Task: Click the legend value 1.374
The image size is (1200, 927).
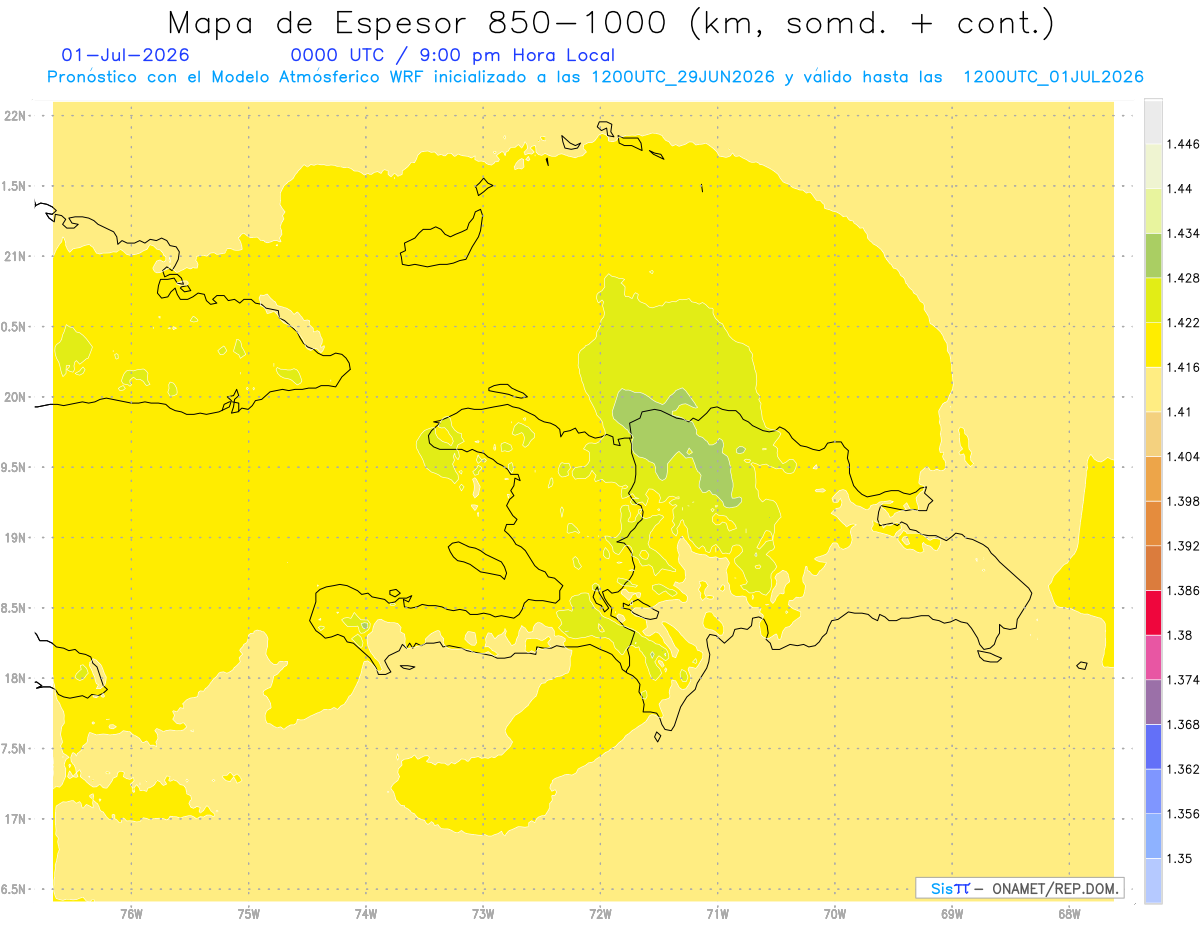Action: click(1183, 680)
